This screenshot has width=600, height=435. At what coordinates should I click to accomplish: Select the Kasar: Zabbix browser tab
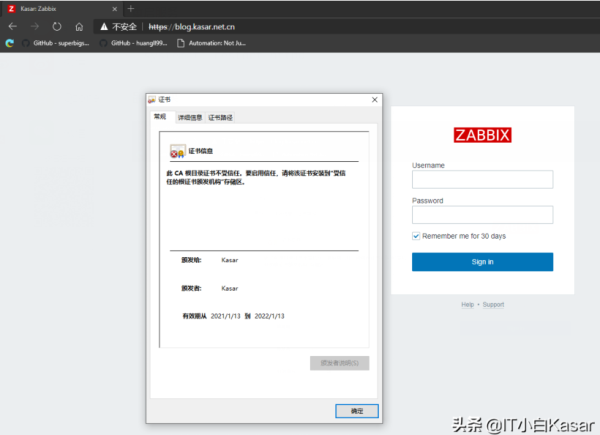tap(61, 9)
